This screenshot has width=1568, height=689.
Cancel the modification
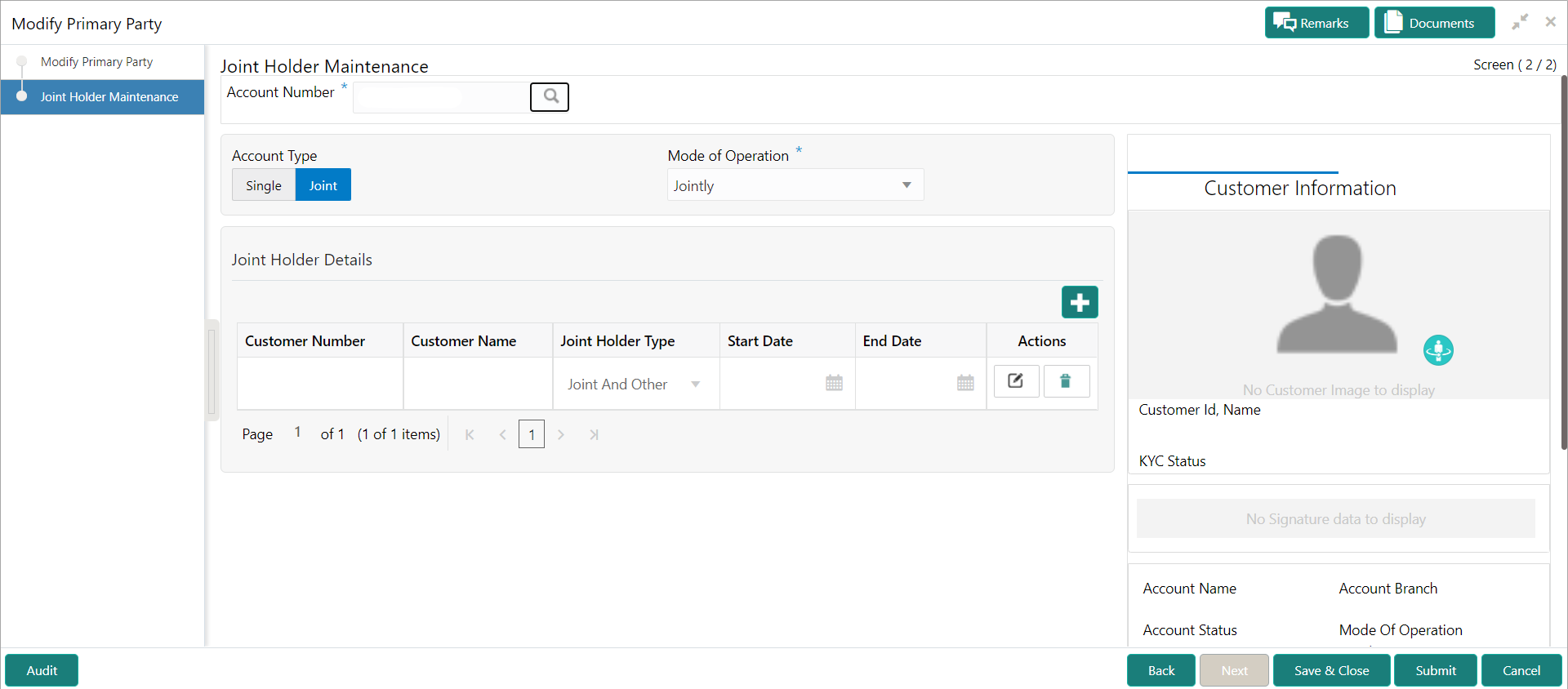click(1521, 670)
